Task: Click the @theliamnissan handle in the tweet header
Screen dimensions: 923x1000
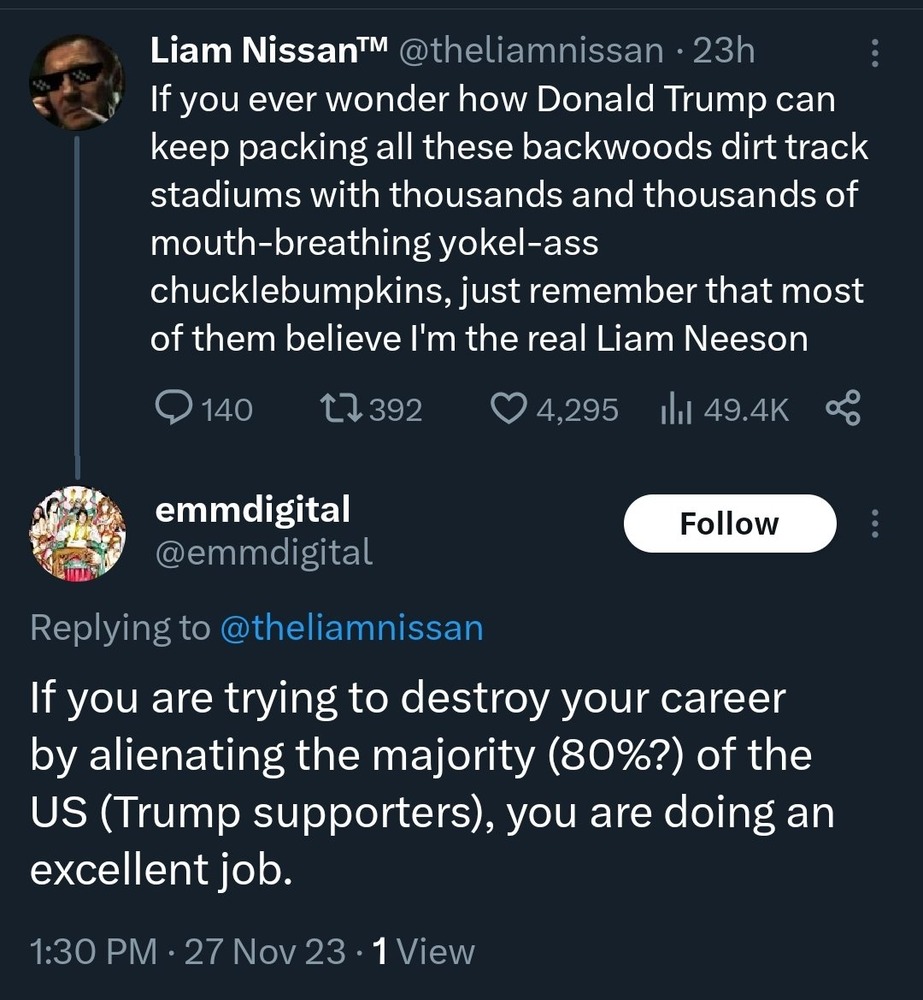Action: coord(531,51)
